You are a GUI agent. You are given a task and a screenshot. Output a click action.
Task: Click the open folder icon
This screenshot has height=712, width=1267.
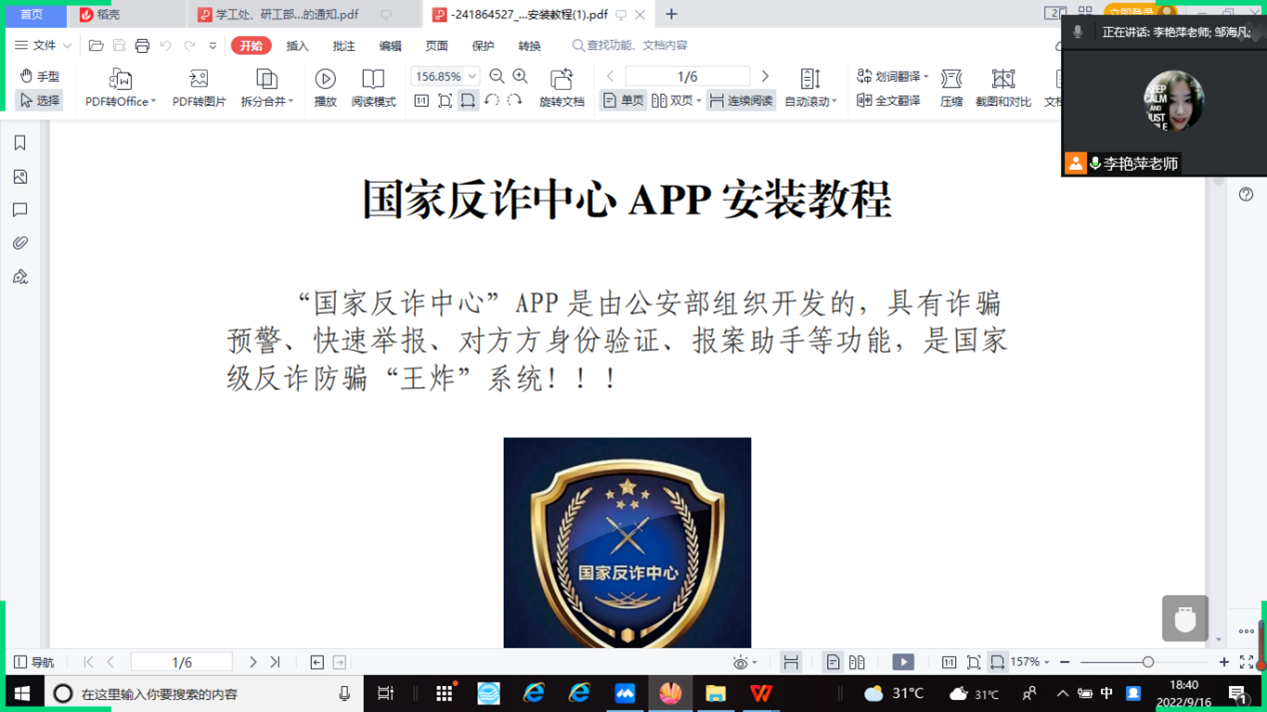point(96,46)
